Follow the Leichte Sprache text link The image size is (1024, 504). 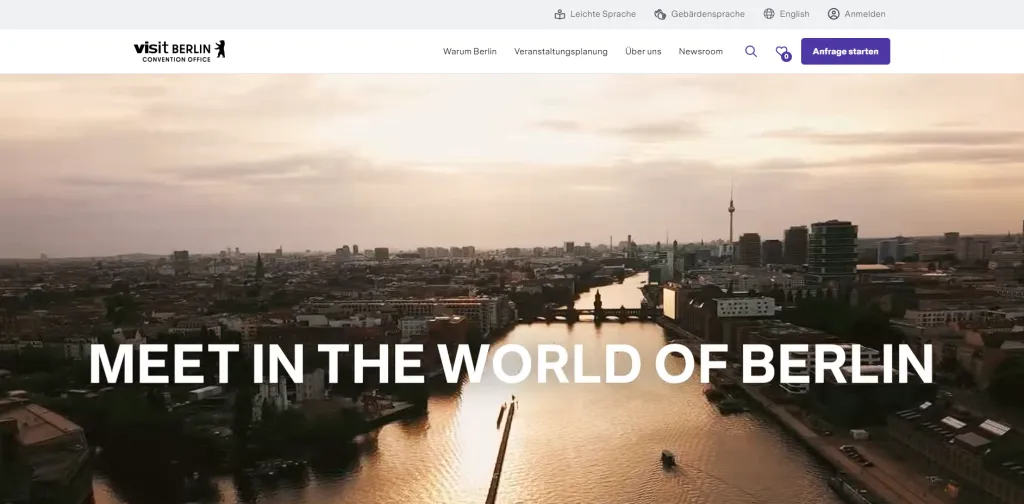tap(602, 14)
